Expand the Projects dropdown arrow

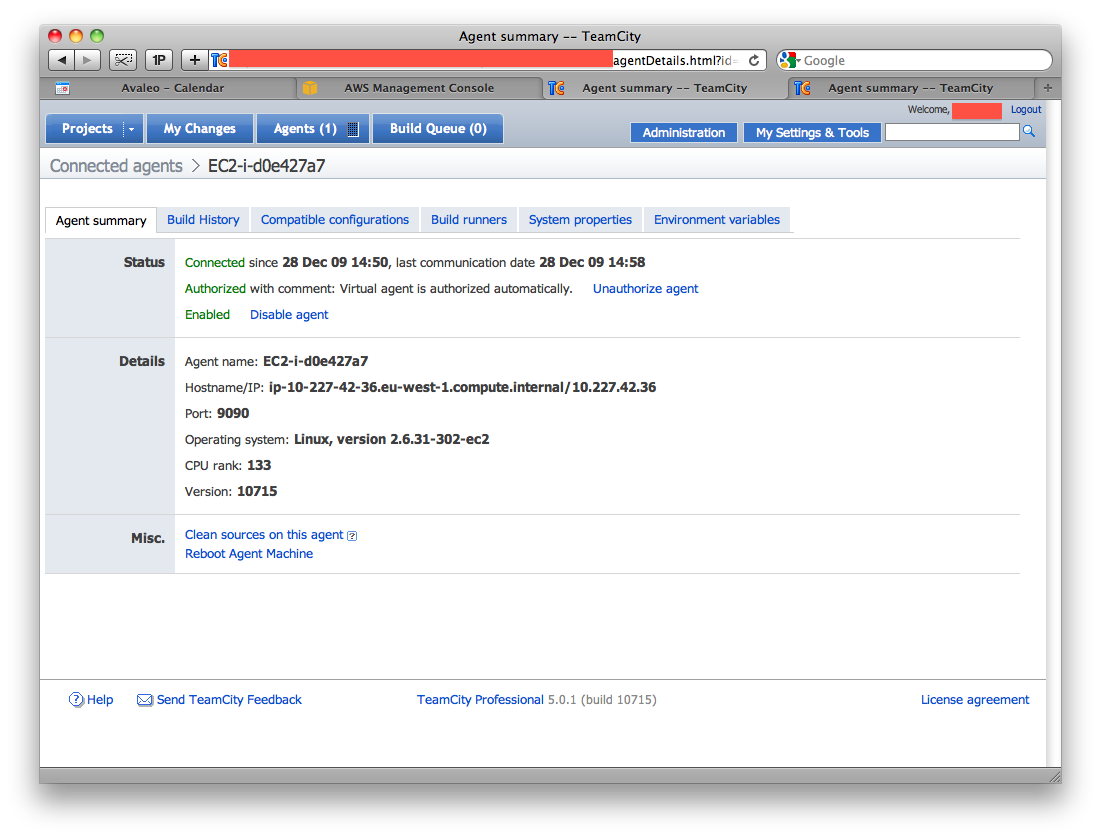click(131, 129)
